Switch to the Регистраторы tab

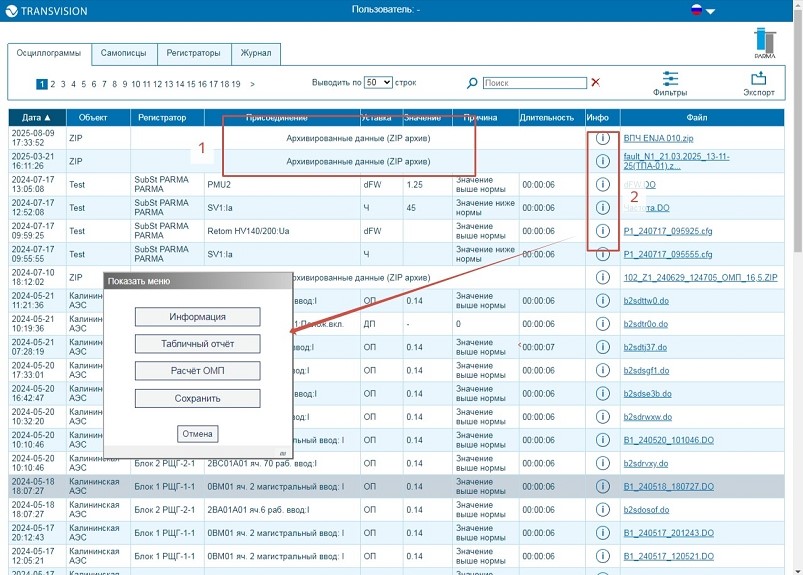tap(194, 53)
